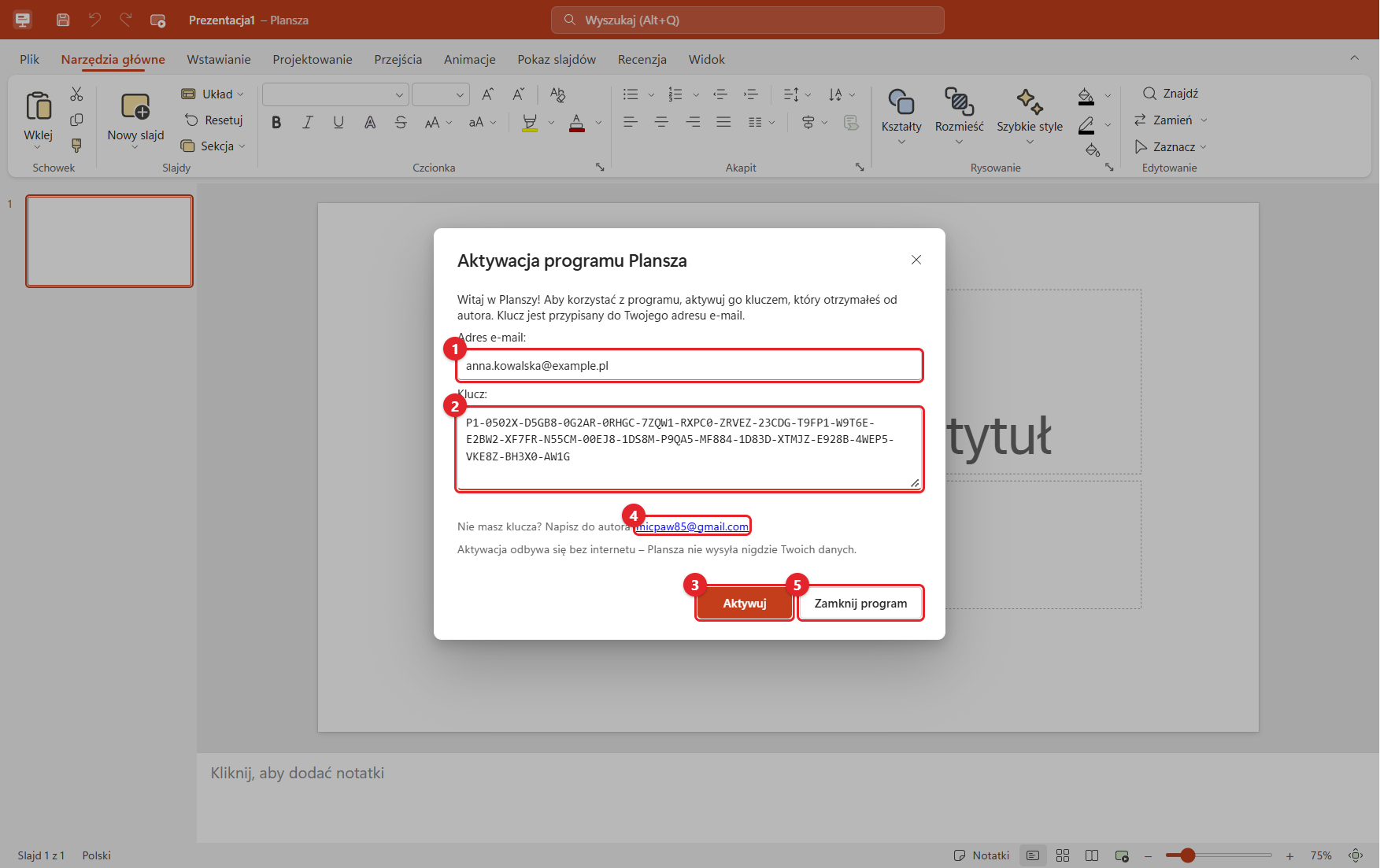1380x868 pixels.
Task: Select slide 1 thumbnail
Action: click(109, 241)
